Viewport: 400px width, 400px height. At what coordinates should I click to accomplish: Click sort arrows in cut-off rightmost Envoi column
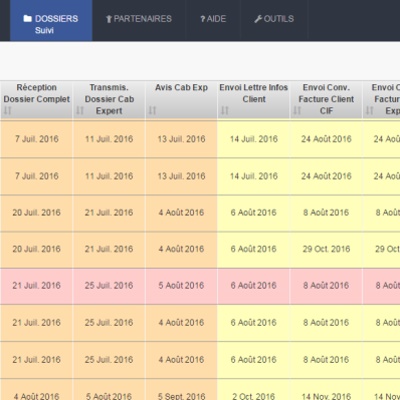[x=370, y=110]
